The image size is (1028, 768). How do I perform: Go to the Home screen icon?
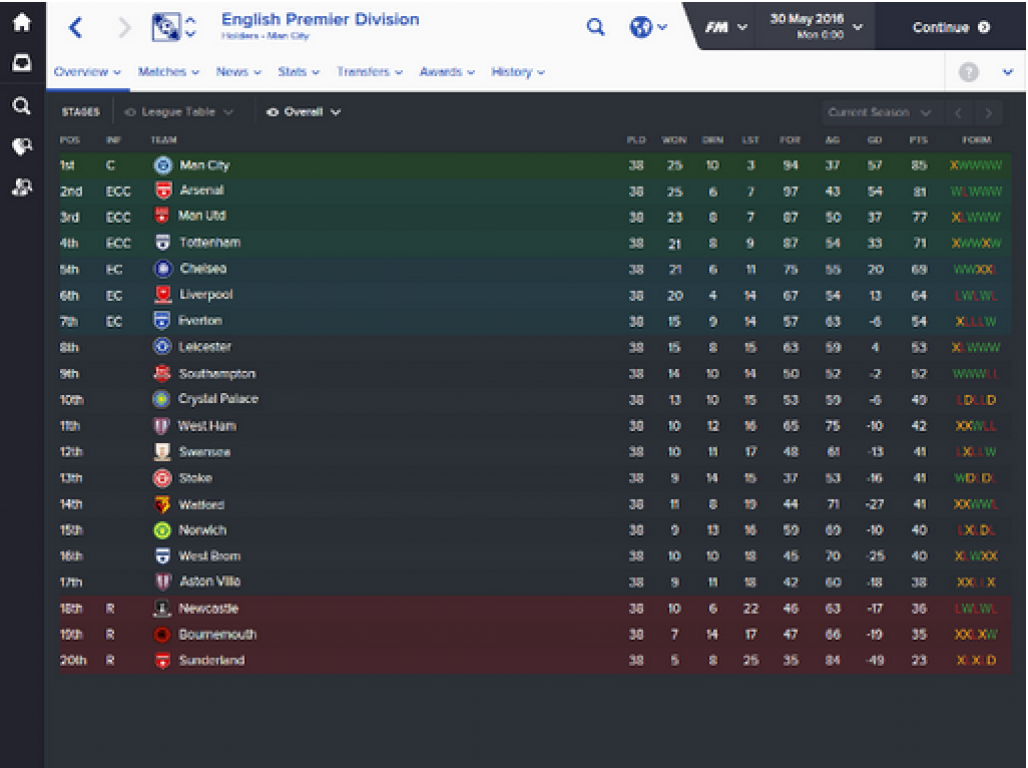(x=22, y=23)
